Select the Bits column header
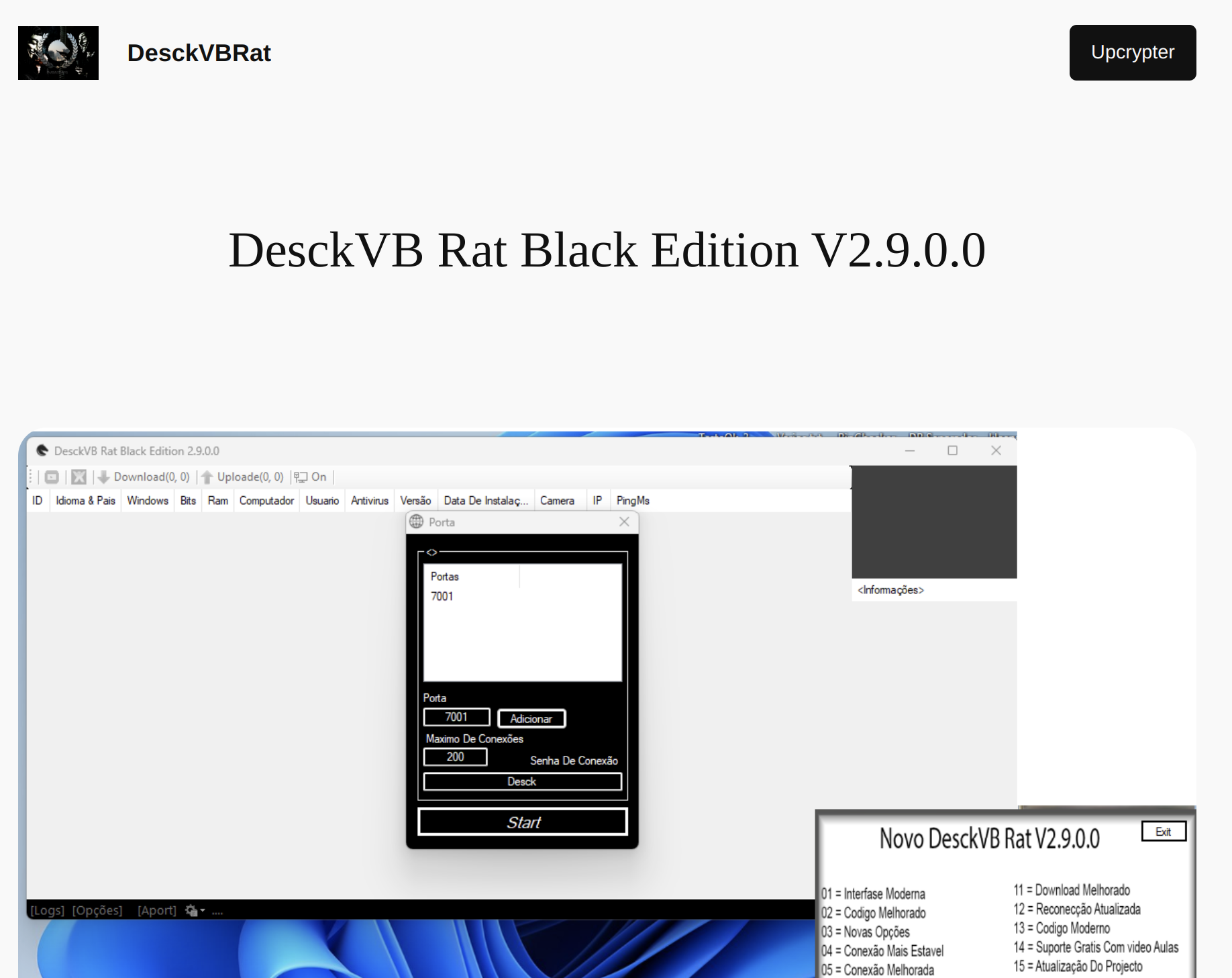1232x978 pixels. pyautogui.click(x=188, y=501)
